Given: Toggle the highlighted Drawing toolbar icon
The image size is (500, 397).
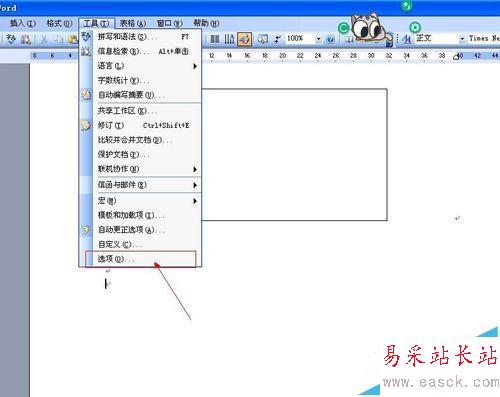Looking at the screenshot, I should click(244, 39).
